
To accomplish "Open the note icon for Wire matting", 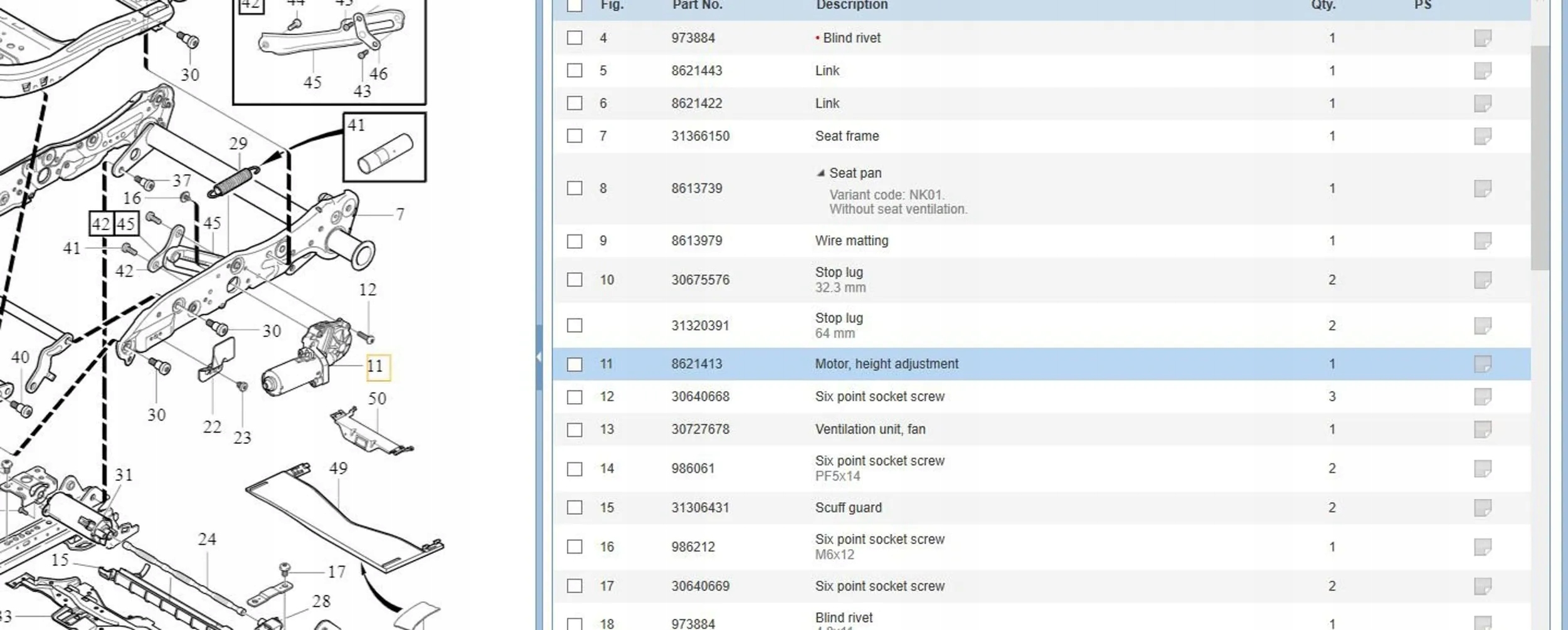I will 1483,241.
